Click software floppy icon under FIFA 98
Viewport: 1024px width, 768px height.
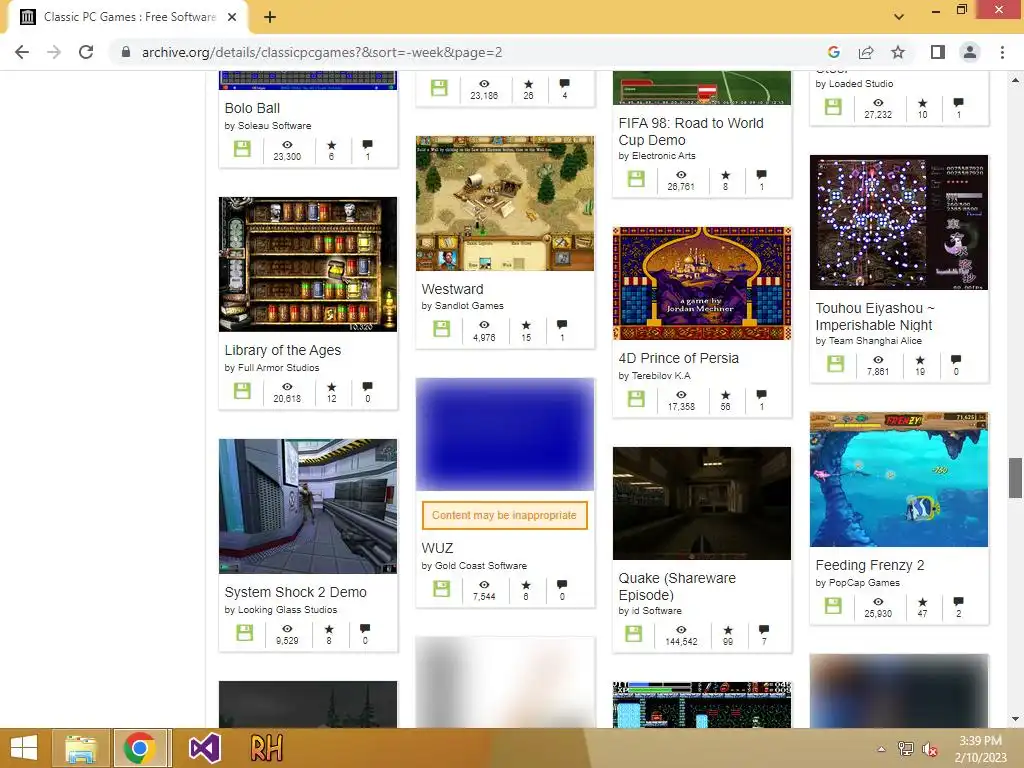636,178
